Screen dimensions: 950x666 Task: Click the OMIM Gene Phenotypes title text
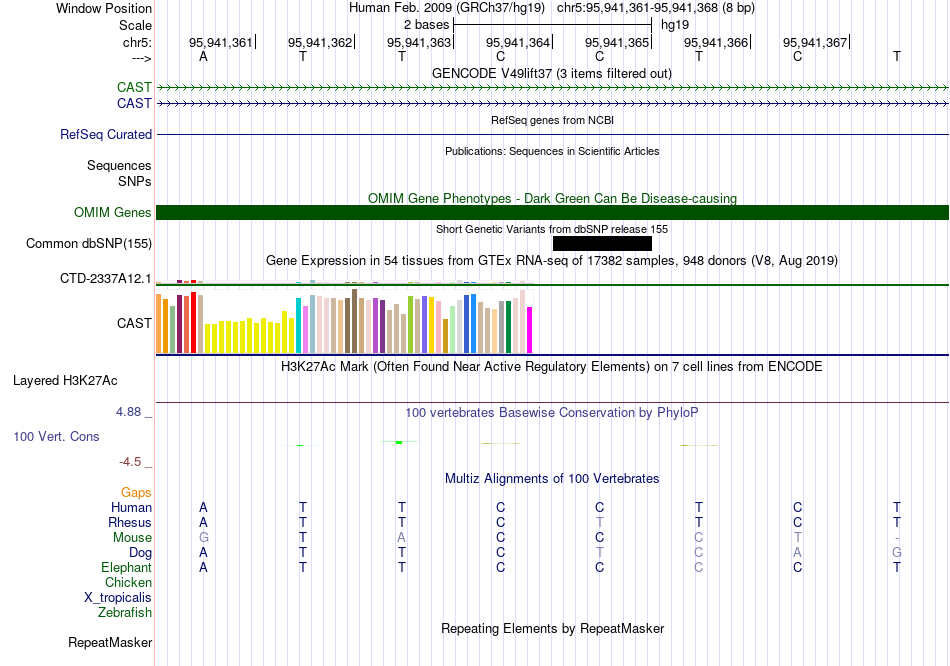(552, 198)
